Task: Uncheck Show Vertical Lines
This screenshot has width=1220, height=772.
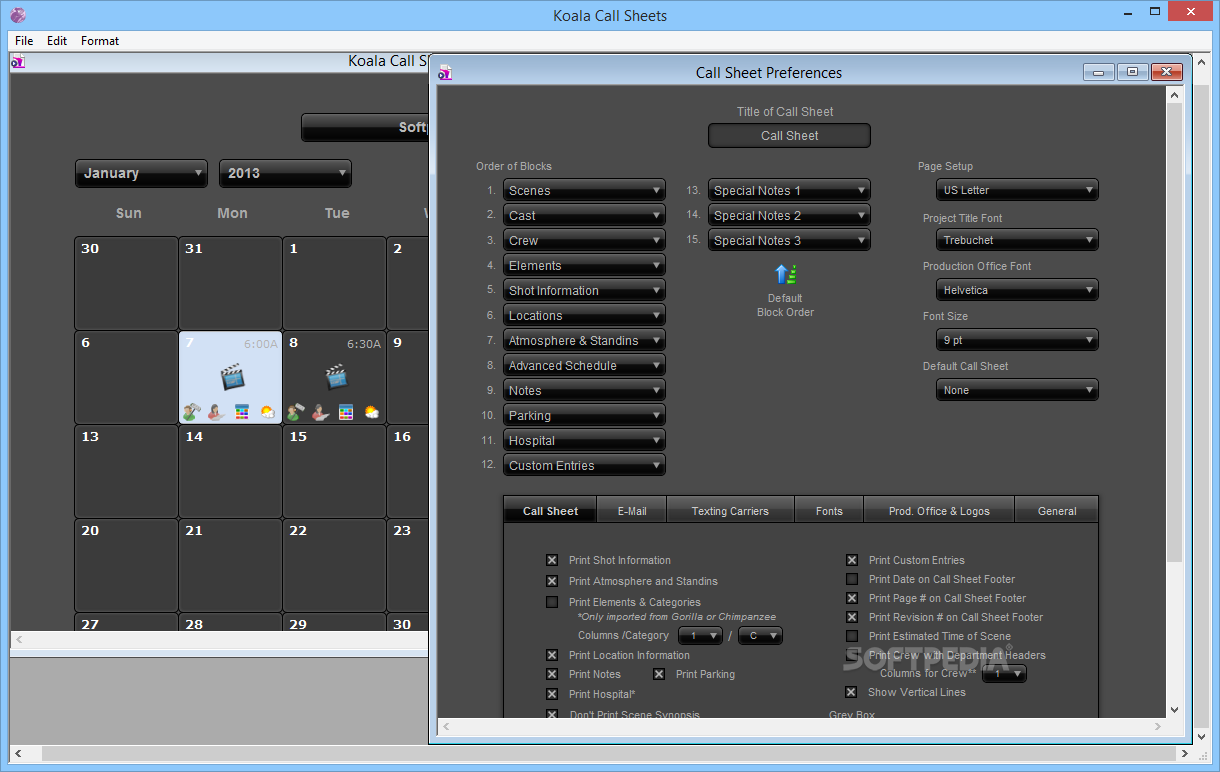Action: [x=852, y=692]
